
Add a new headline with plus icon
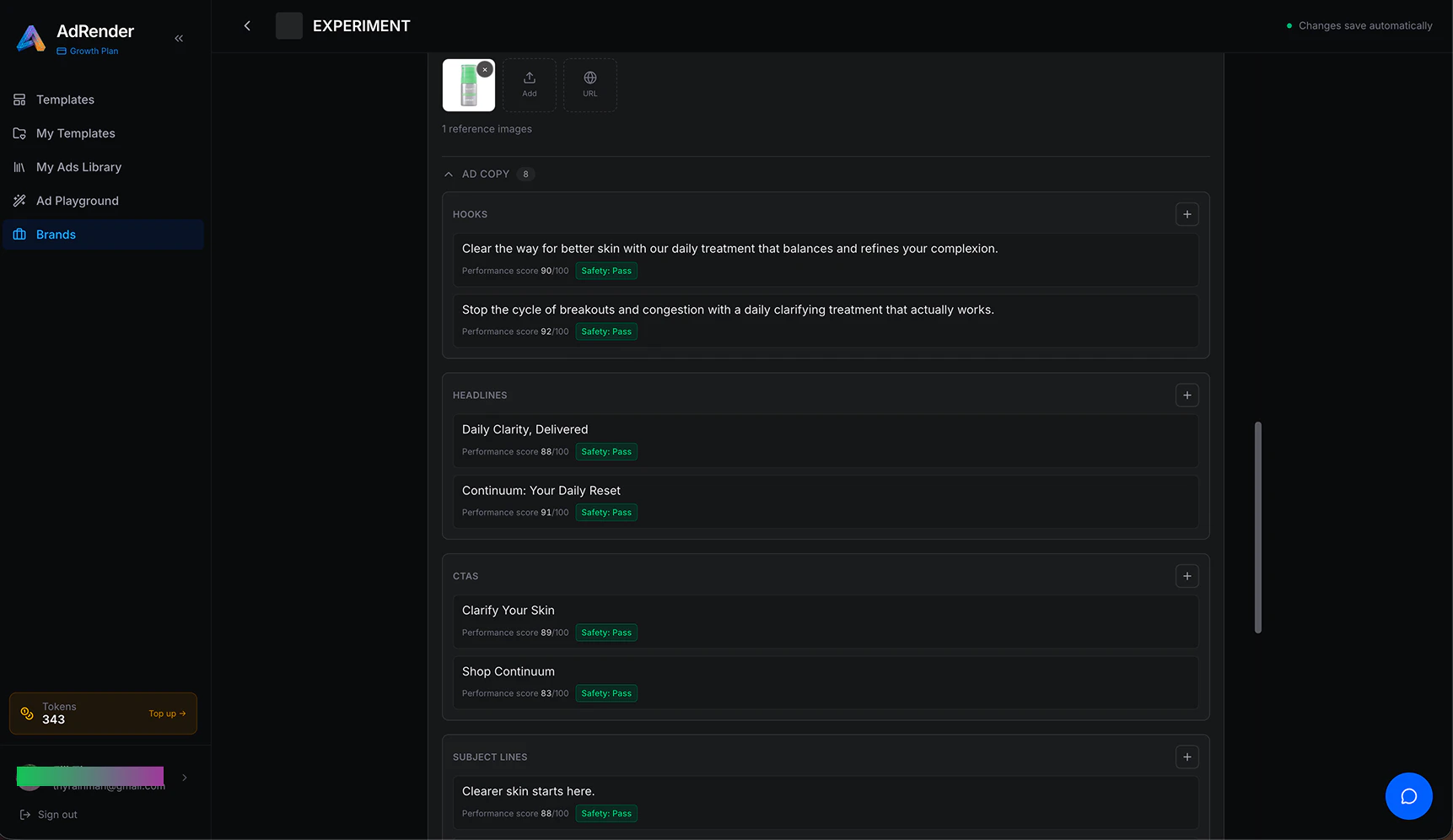[1187, 395]
